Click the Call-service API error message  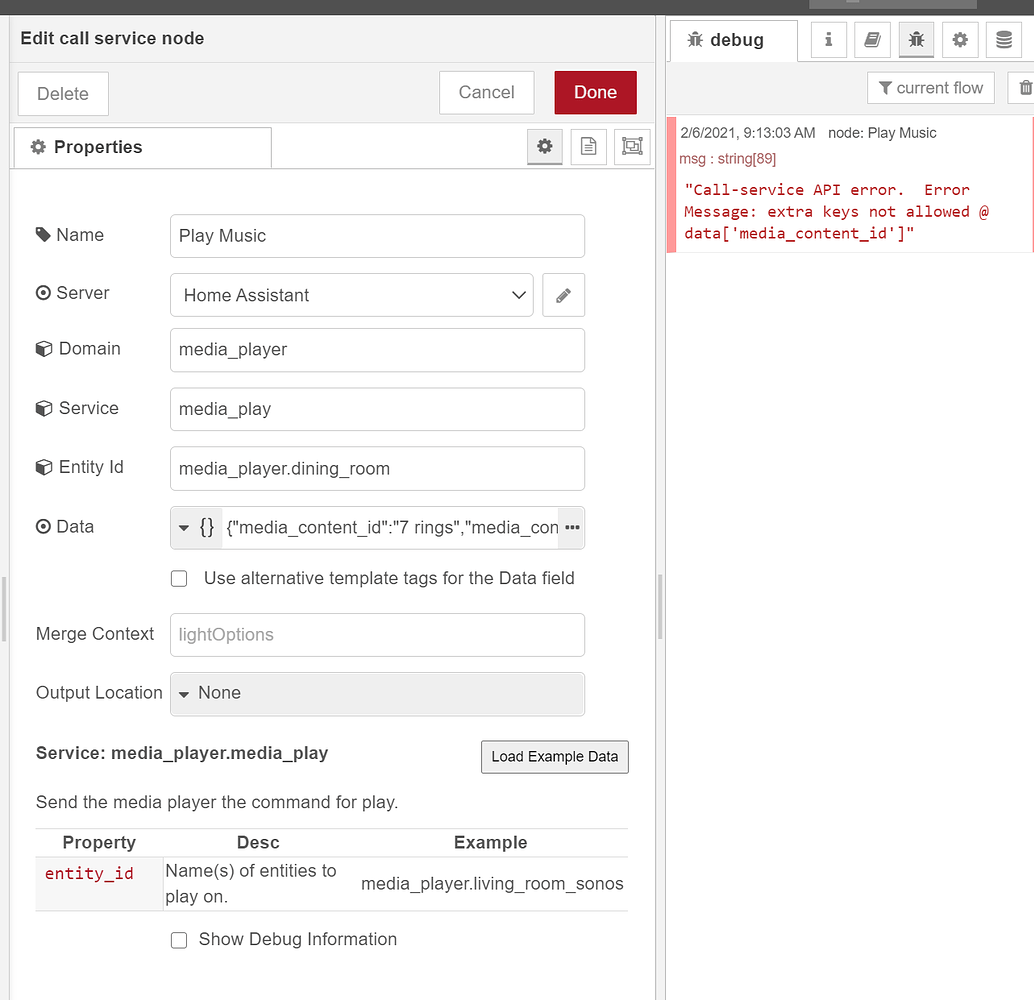[x=836, y=212]
